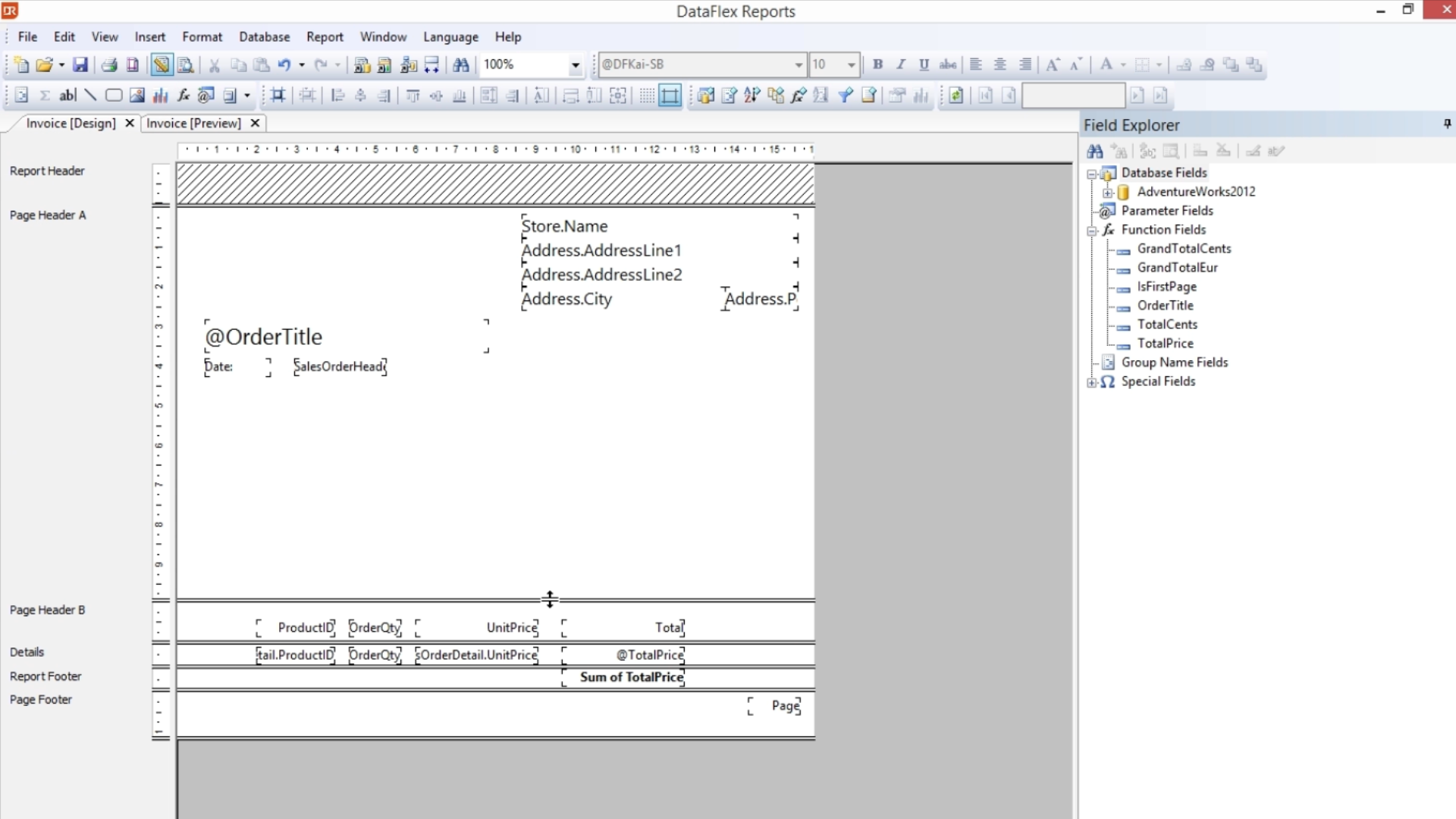Toggle Italic formatting
This screenshot has height=819, width=1456.
(x=901, y=64)
